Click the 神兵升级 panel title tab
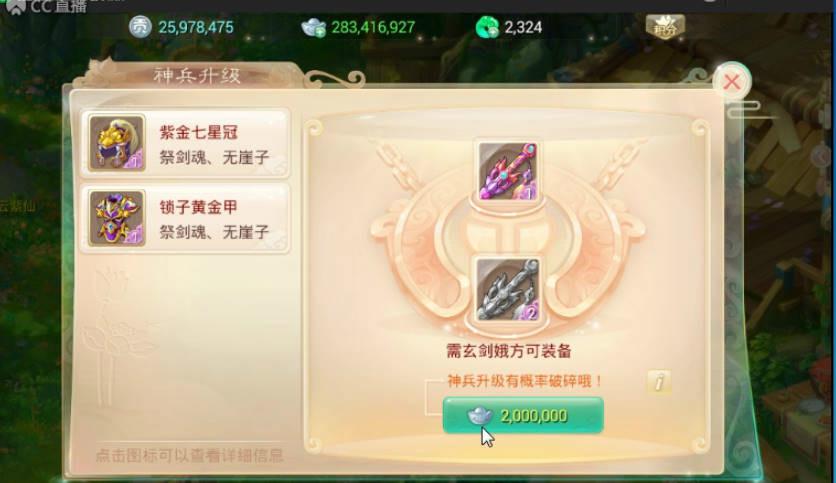Screen dimensions: 836x483 click(197, 76)
